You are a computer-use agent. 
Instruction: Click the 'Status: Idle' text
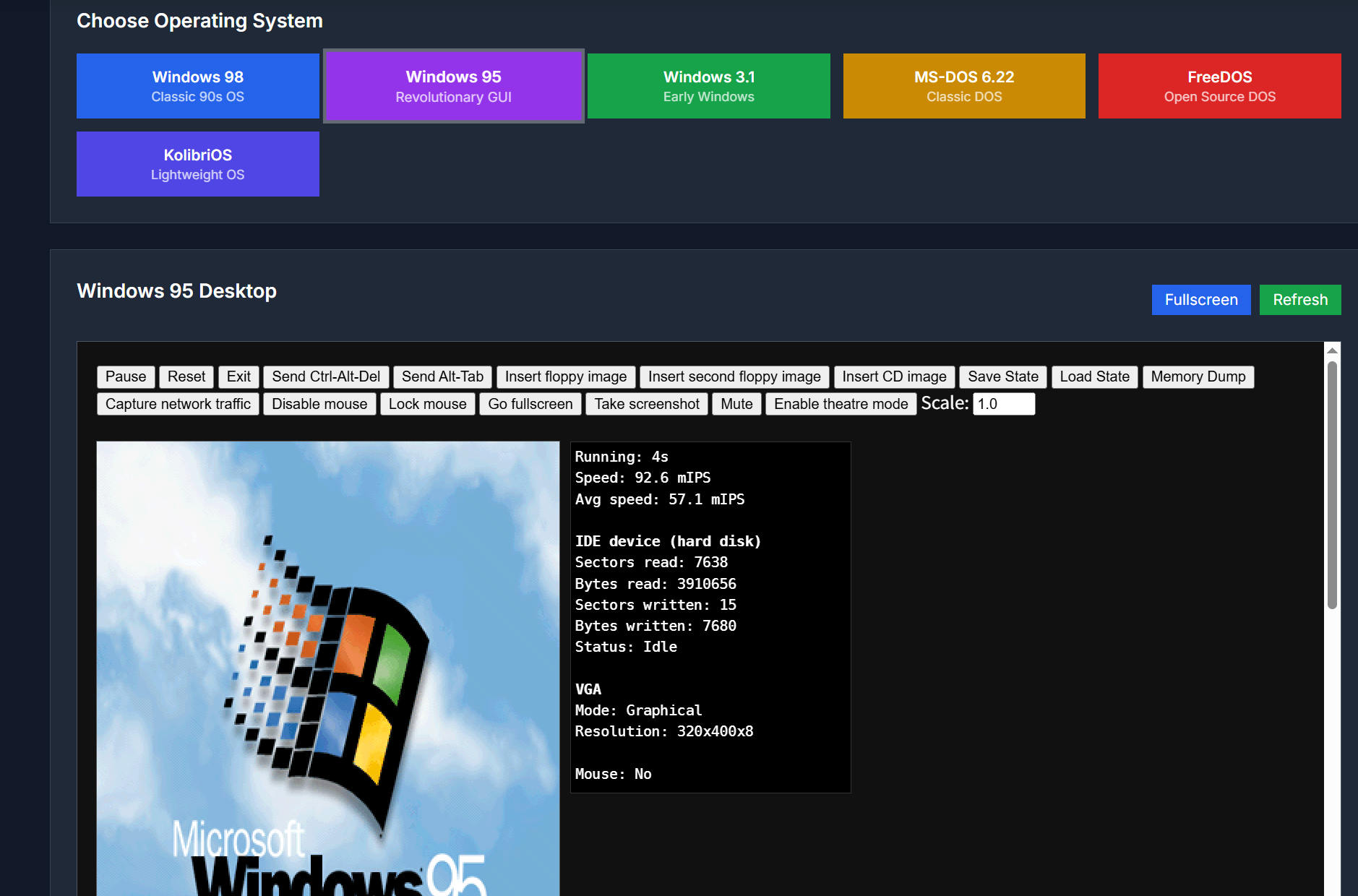[626, 647]
